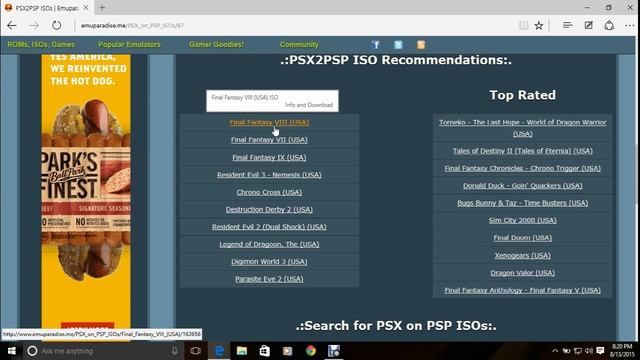This screenshot has width=640, height=360.
Task: Open Resident Evil 3 - Nemesis link
Action: click(269, 175)
